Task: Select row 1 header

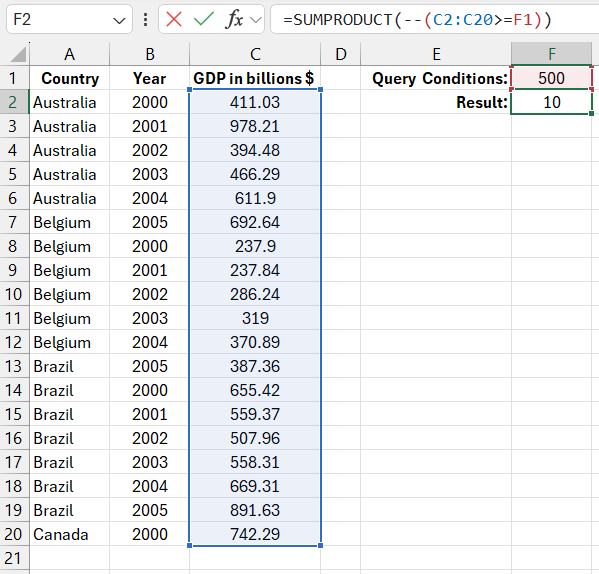Action: tap(14, 78)
